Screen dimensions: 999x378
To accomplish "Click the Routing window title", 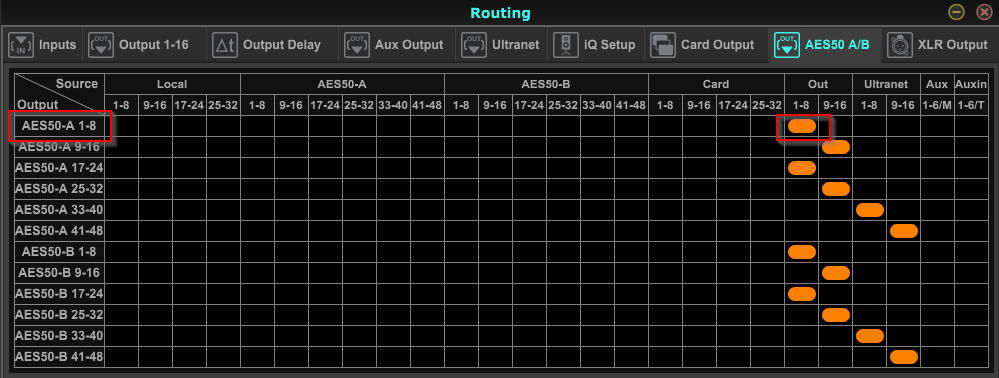I will pyautogui.click(x=500, y=13).
